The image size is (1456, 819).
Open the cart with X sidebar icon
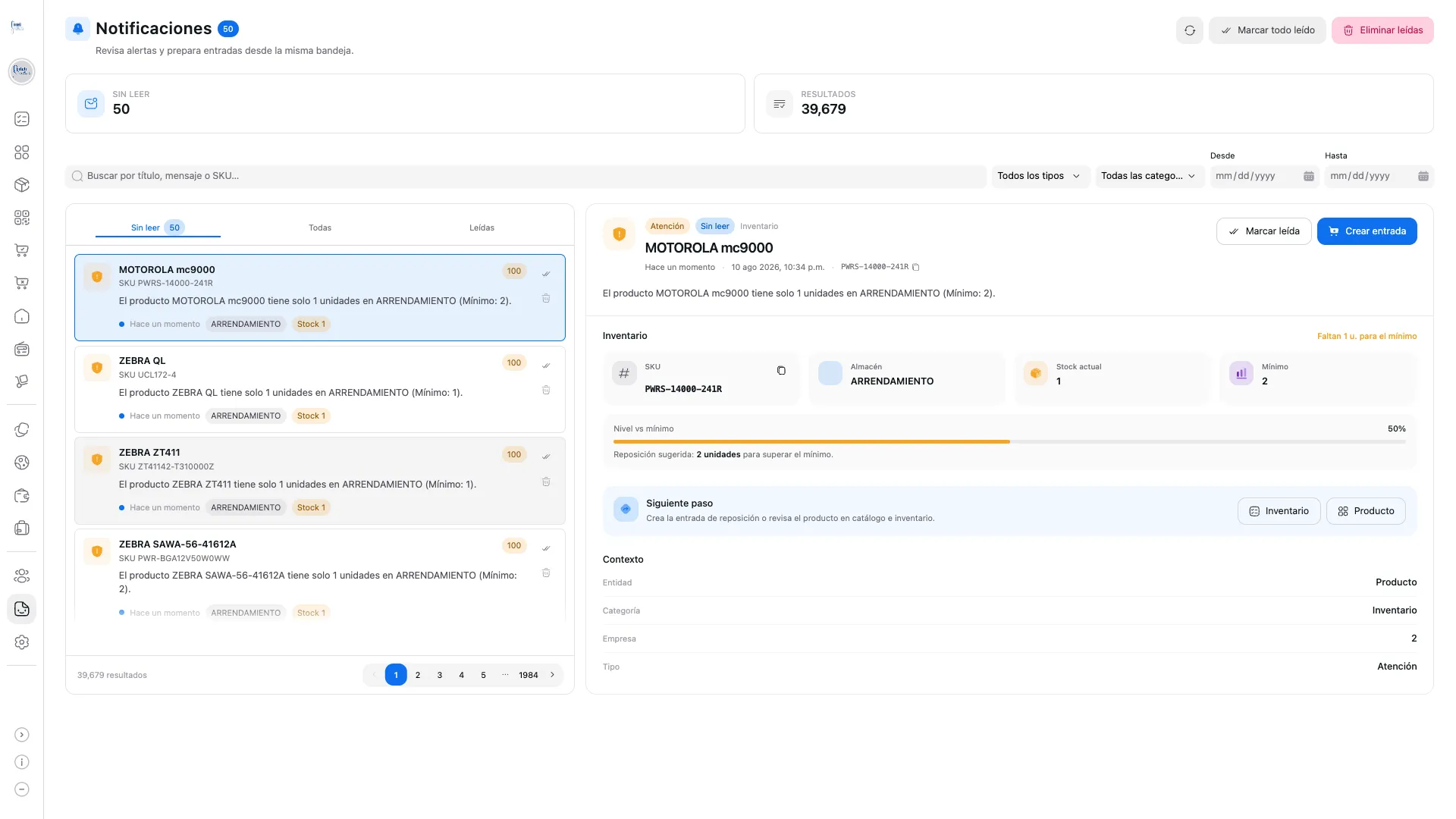(x=22, y=284)
